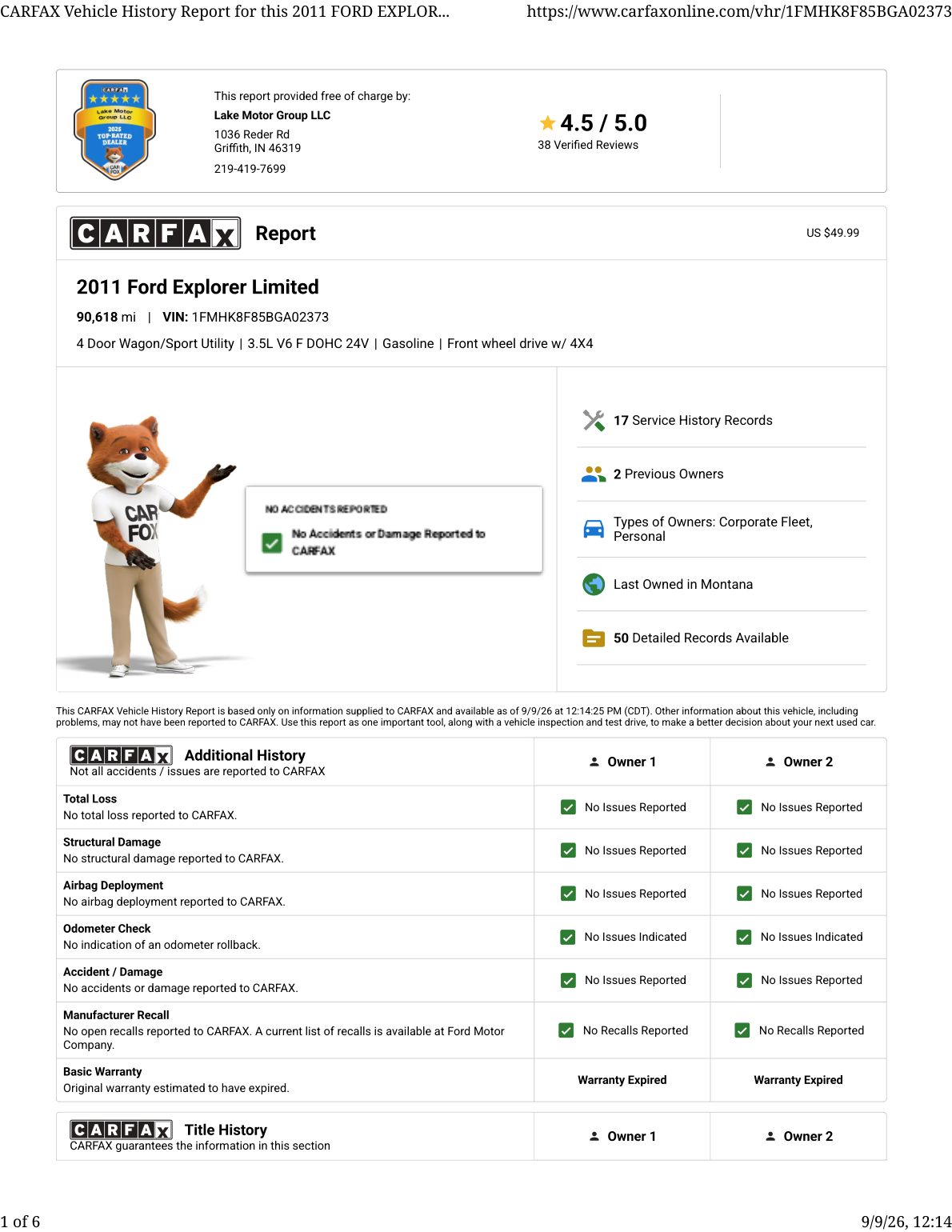Click the CARFAX logo in Additional History

point(121,755)
